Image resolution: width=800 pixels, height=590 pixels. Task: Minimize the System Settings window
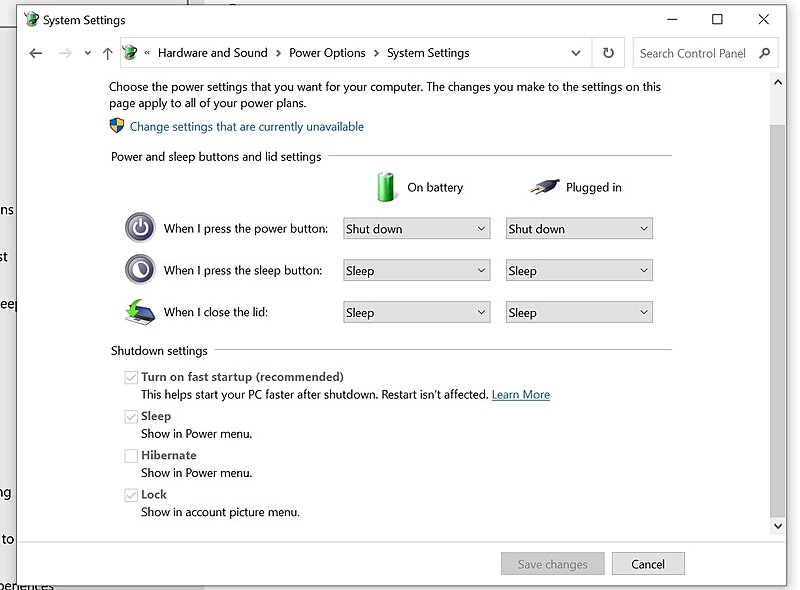click(x=672, y=19)
